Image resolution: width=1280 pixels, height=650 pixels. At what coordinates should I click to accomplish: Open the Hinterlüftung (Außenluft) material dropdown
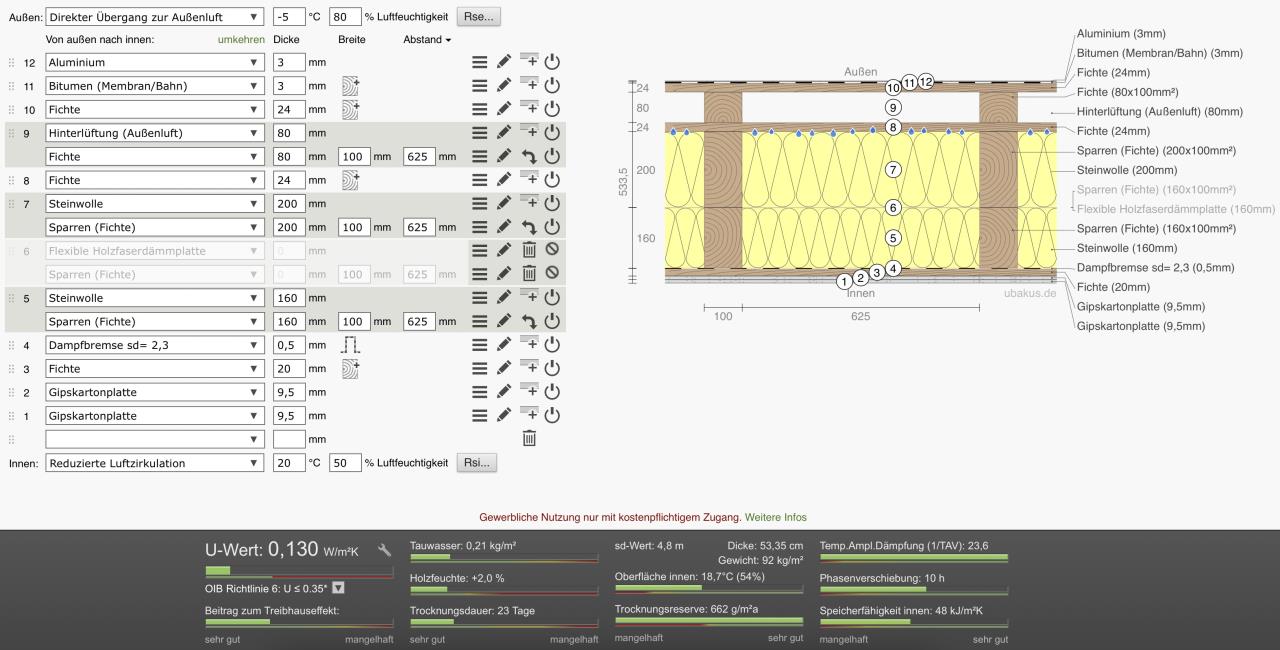coord(155,133)
